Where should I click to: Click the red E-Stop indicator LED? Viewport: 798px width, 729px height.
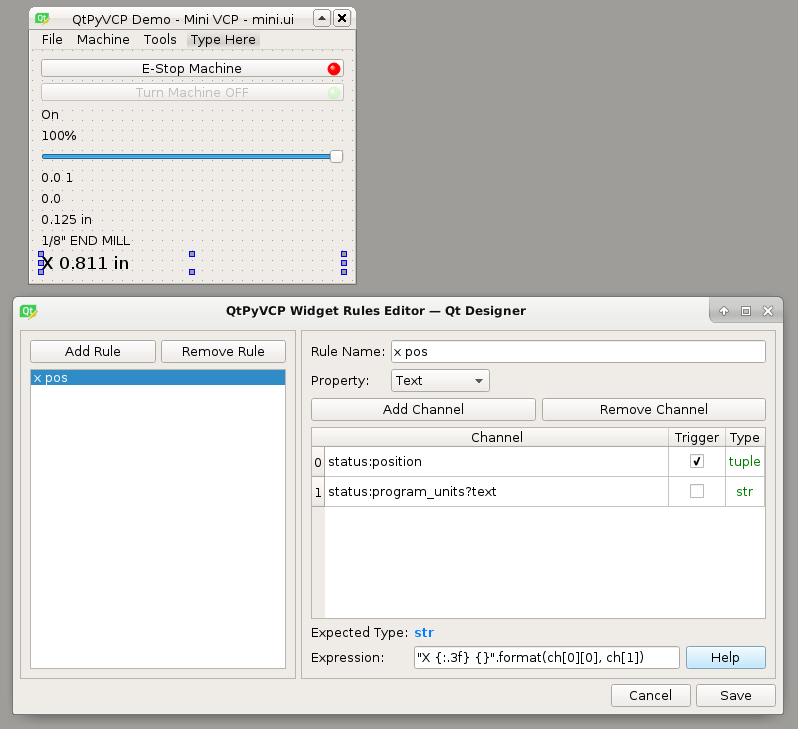click(334, 69)
